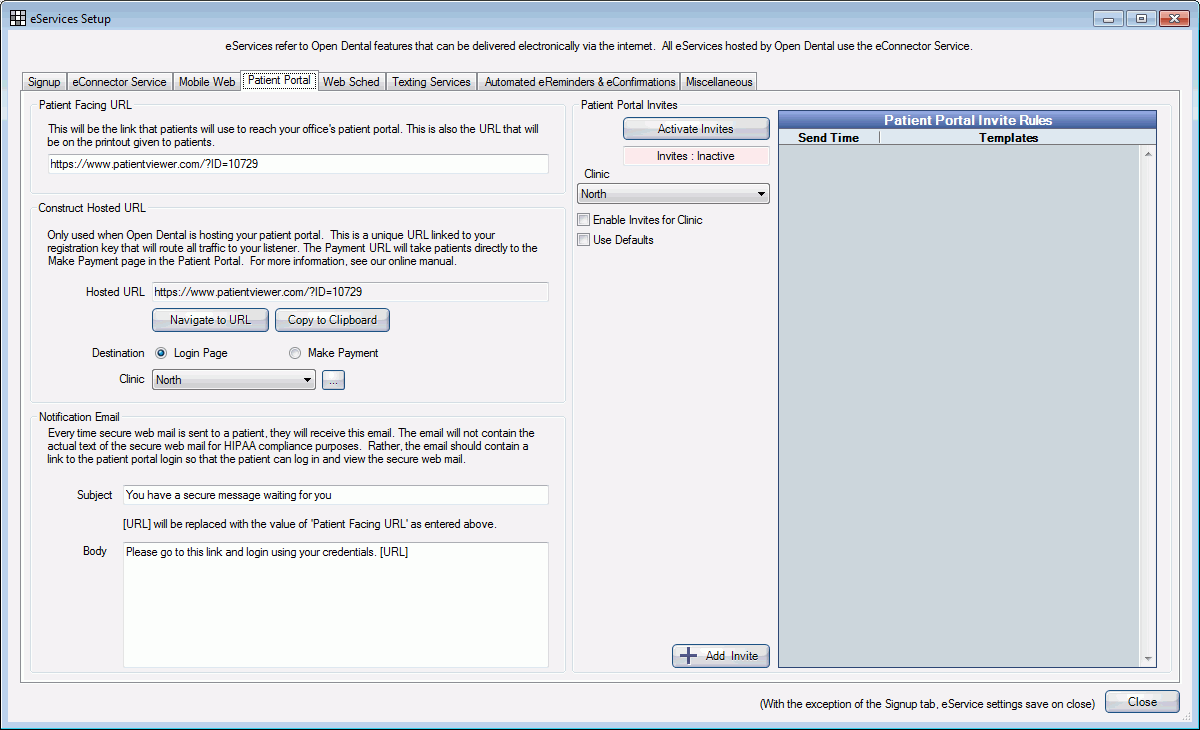
Task: Check the Use Defaults option
Action: [x=584, y=240]
